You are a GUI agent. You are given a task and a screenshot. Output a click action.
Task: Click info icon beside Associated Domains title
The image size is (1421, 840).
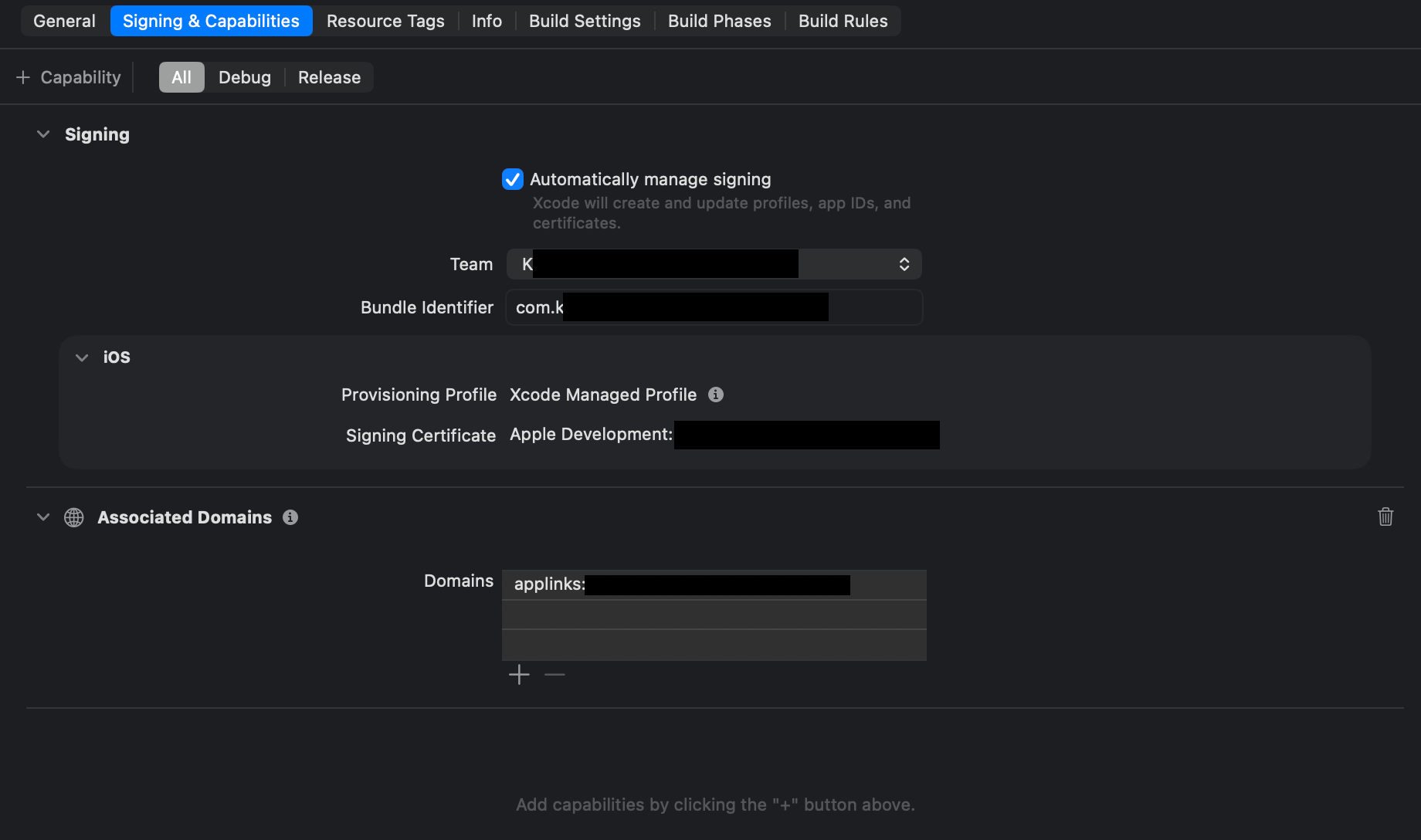290,517
